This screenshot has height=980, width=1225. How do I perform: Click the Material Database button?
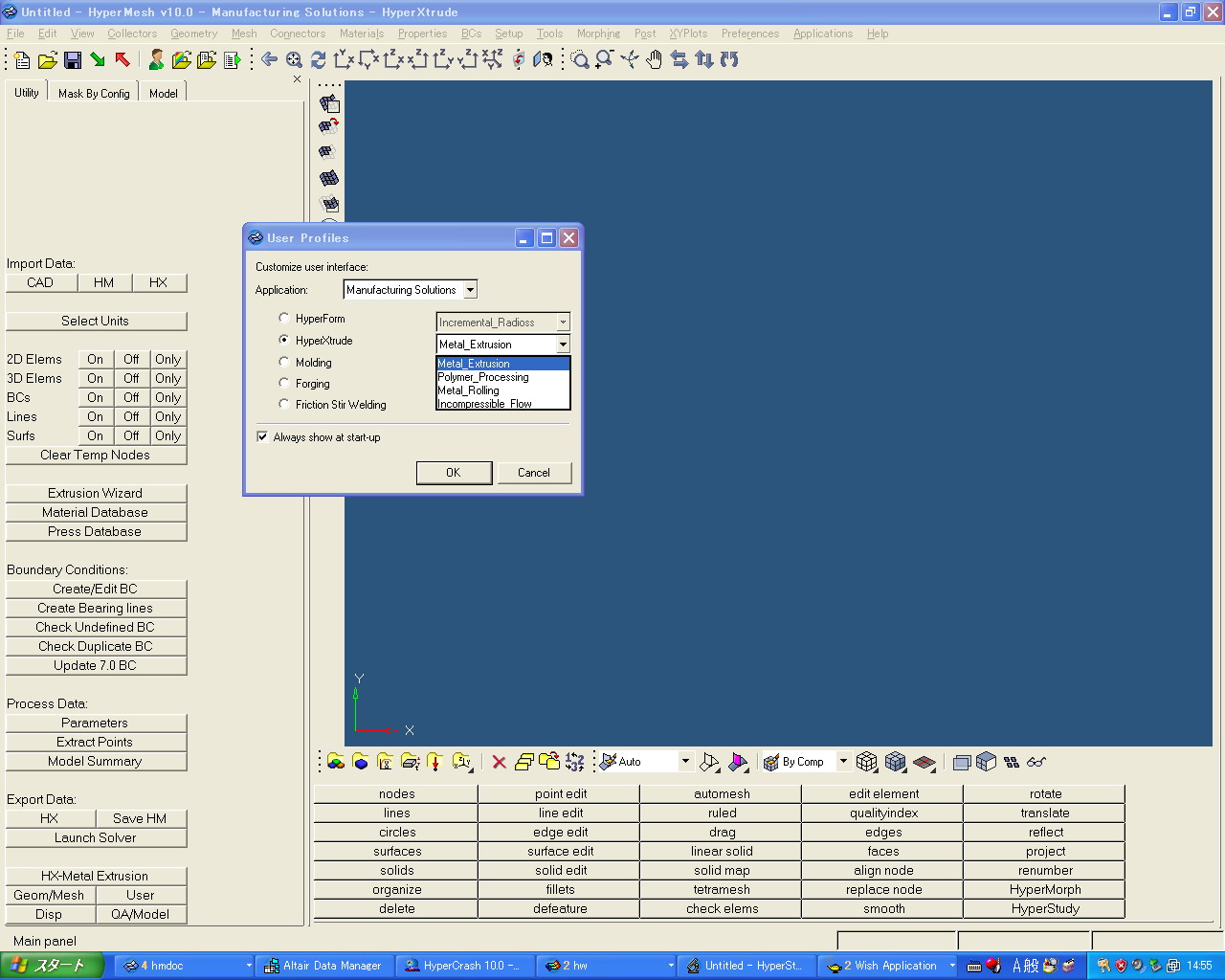(x=96, y=512)
